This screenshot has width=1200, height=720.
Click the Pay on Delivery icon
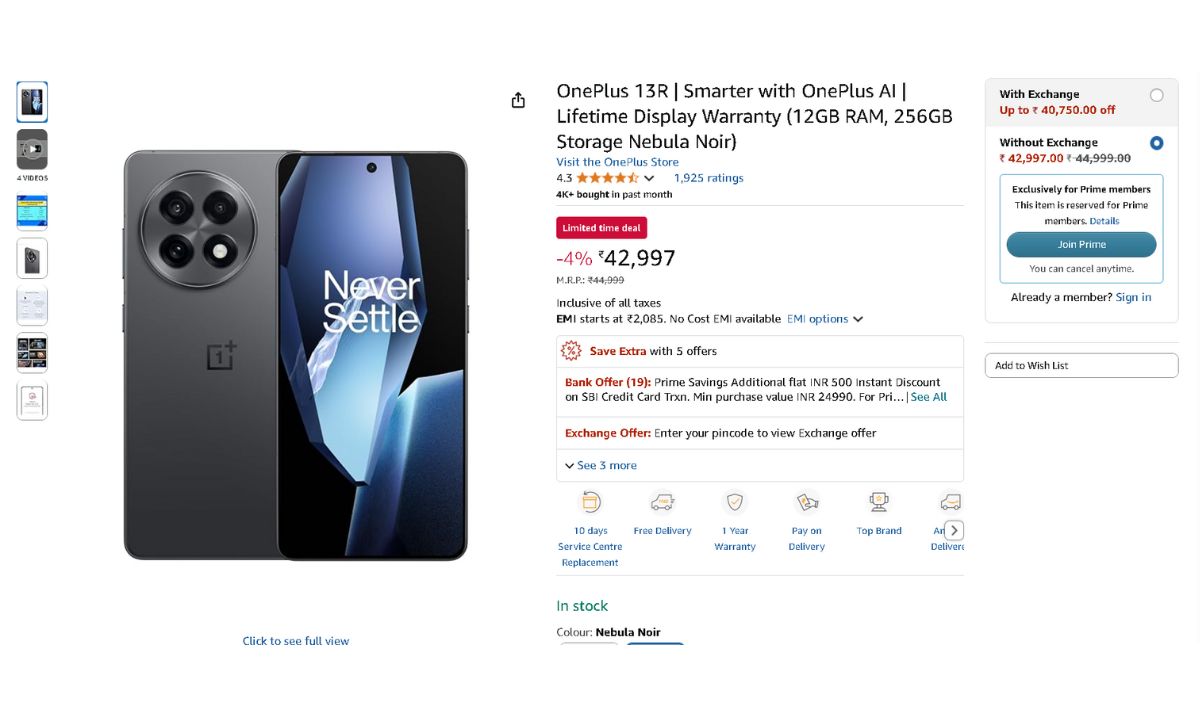pyautogui.click(x=807, y=502)
